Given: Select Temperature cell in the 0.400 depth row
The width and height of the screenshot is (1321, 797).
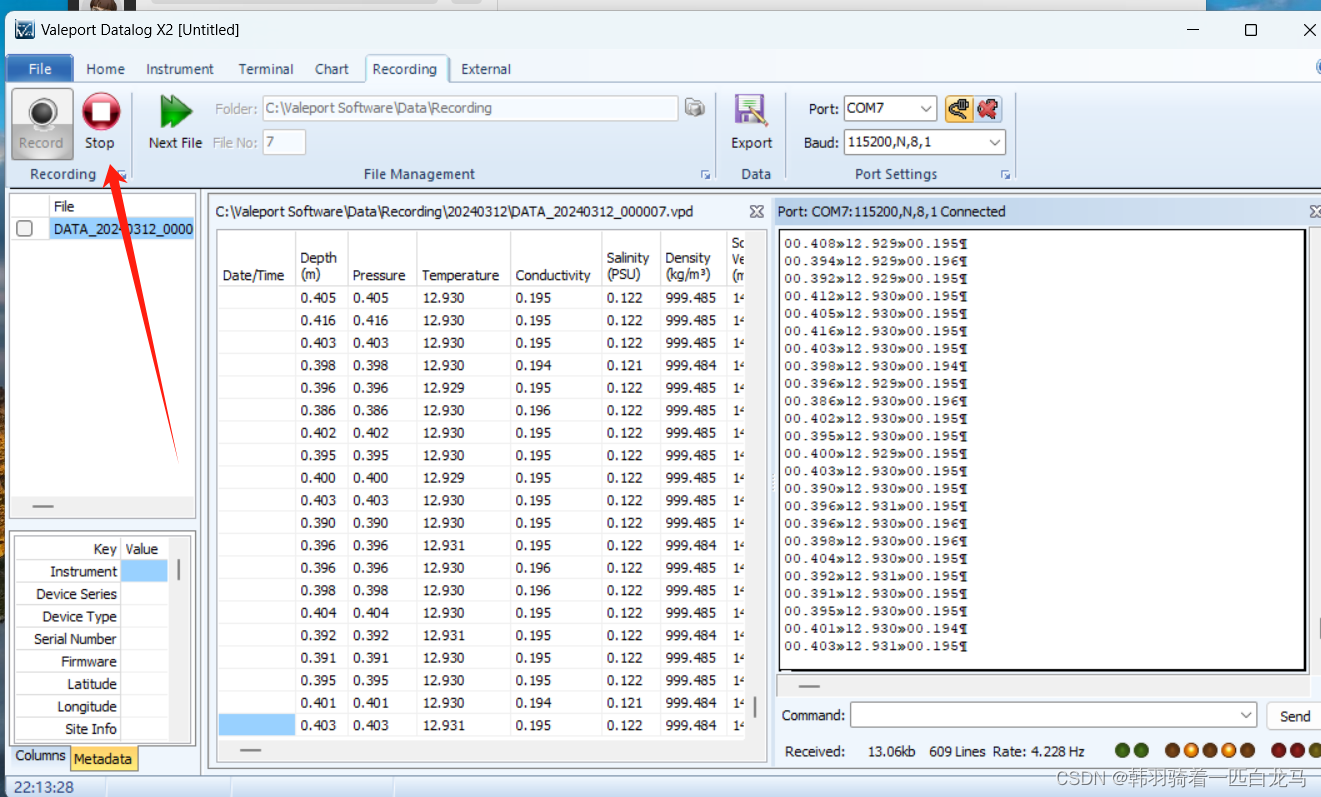Looking at the screenshot, I should 464,478.
